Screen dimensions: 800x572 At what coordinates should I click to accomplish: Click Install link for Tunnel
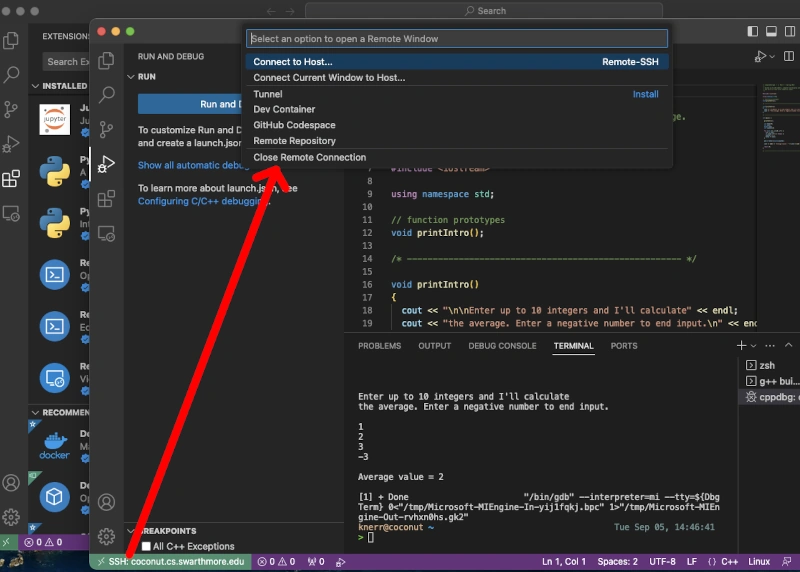point(645,94)
